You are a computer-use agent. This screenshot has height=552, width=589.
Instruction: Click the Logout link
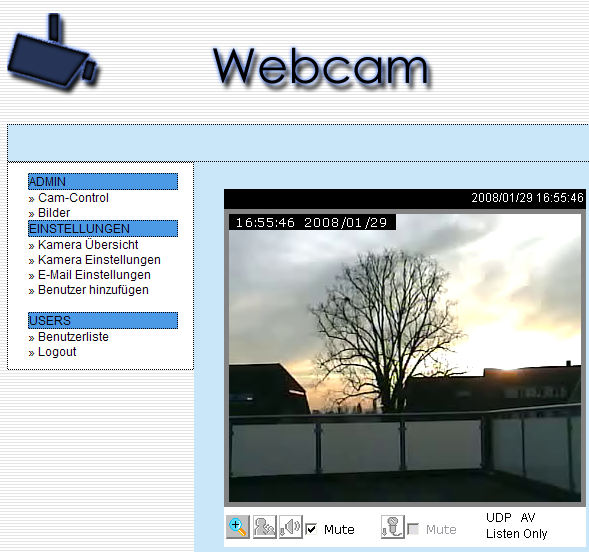click(x=57, y=352)
